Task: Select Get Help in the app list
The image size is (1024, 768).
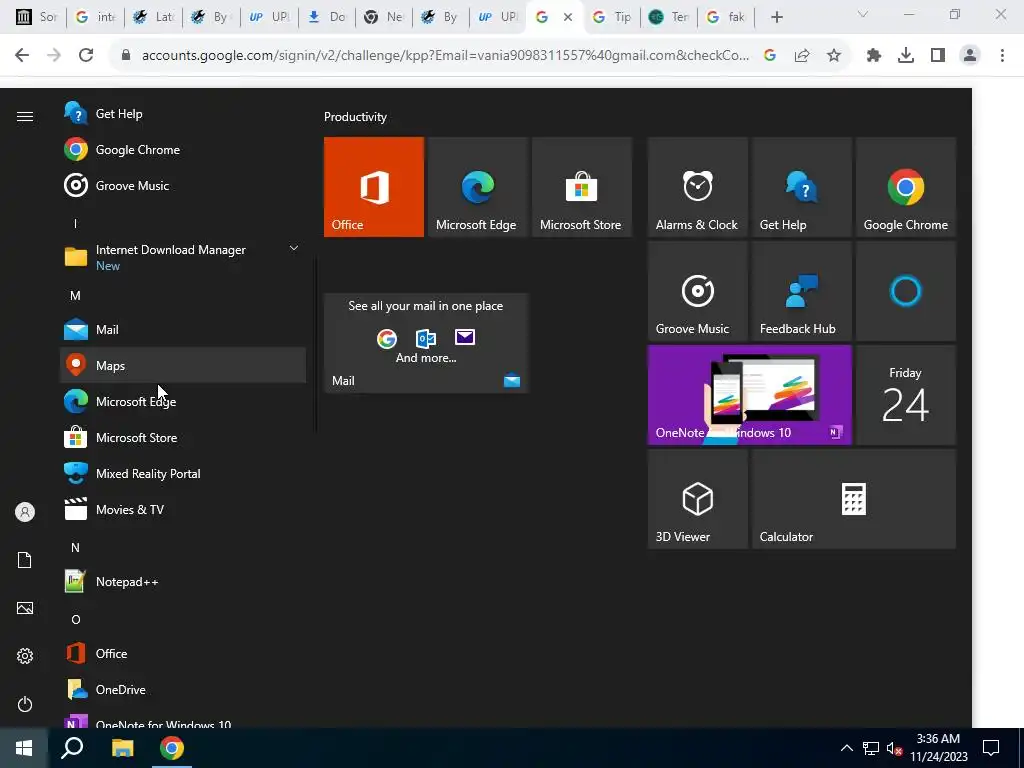Action: click(x=183, y=114)
